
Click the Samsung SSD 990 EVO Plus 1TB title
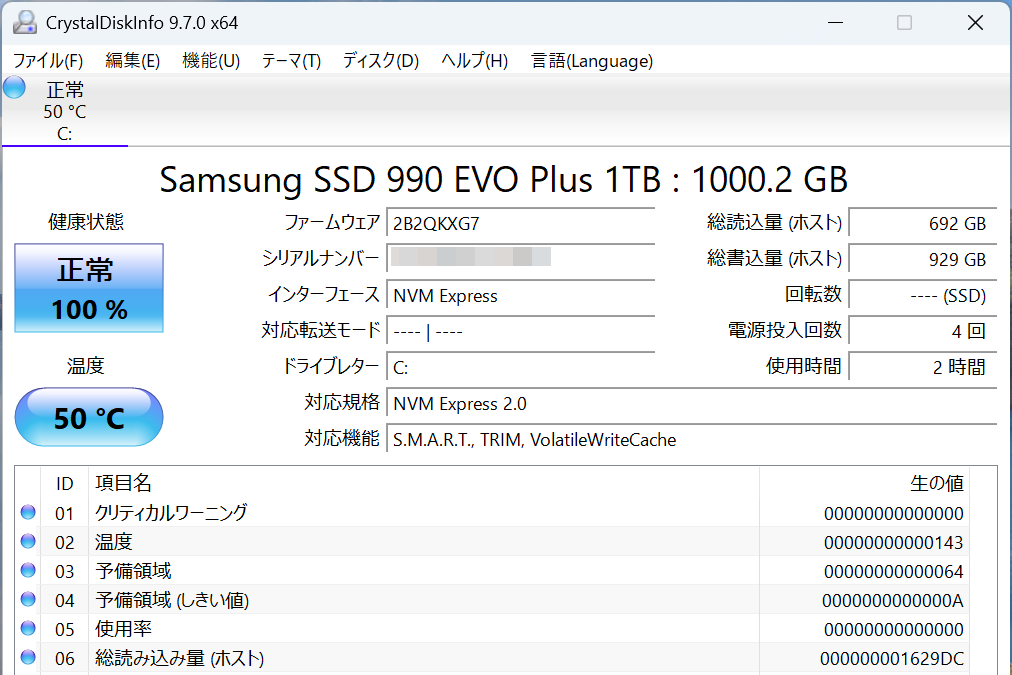point(503,179)
